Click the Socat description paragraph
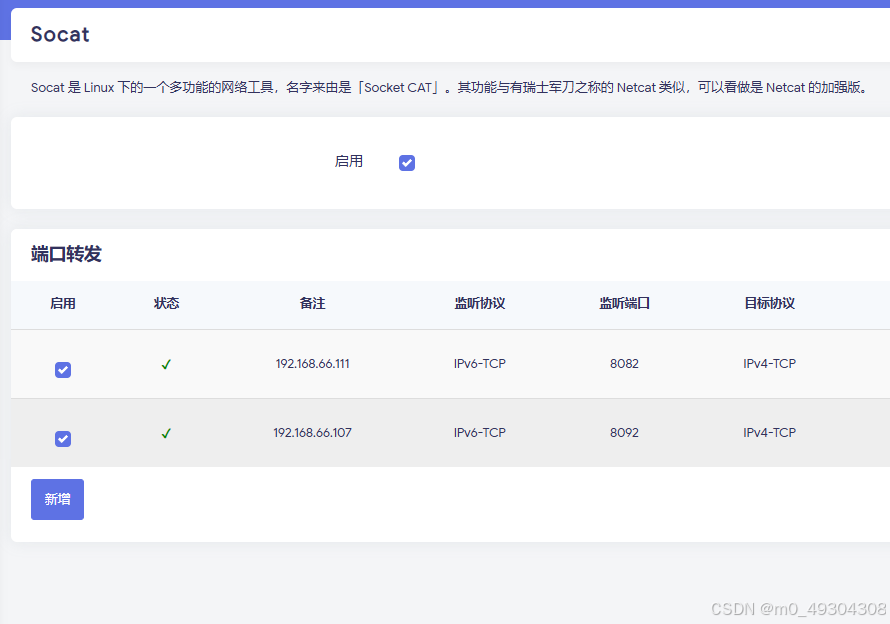 (450, 87)
